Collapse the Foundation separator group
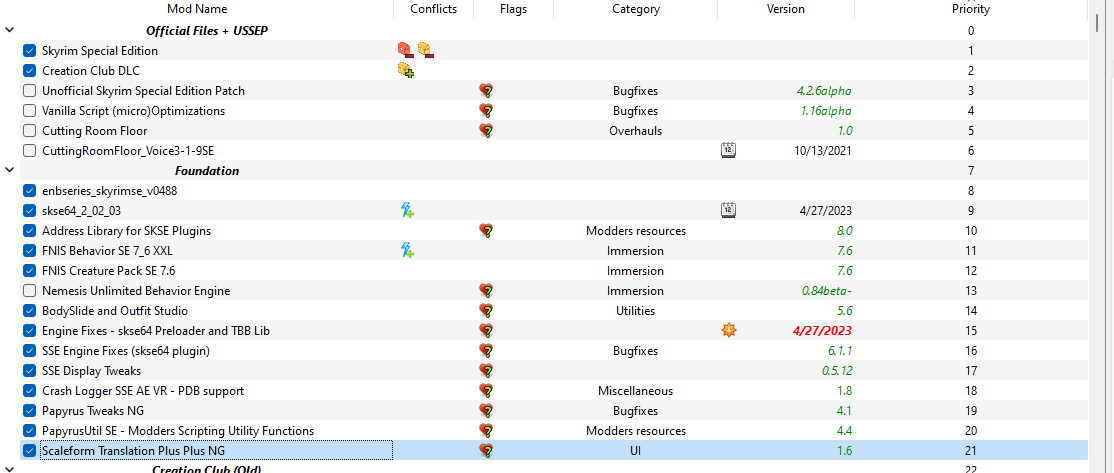 tap(9, 170)
